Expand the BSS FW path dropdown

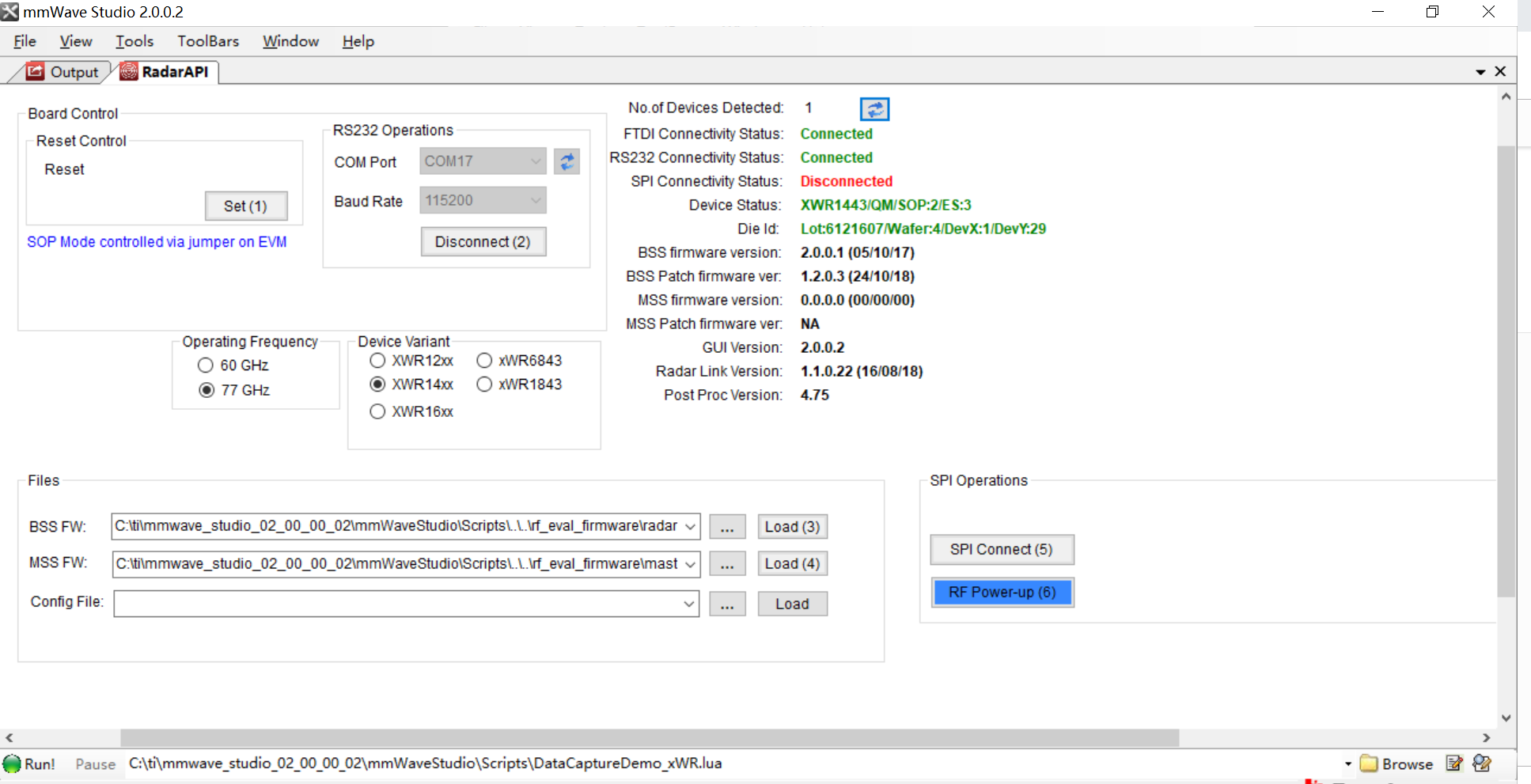(x=690, y=526)
